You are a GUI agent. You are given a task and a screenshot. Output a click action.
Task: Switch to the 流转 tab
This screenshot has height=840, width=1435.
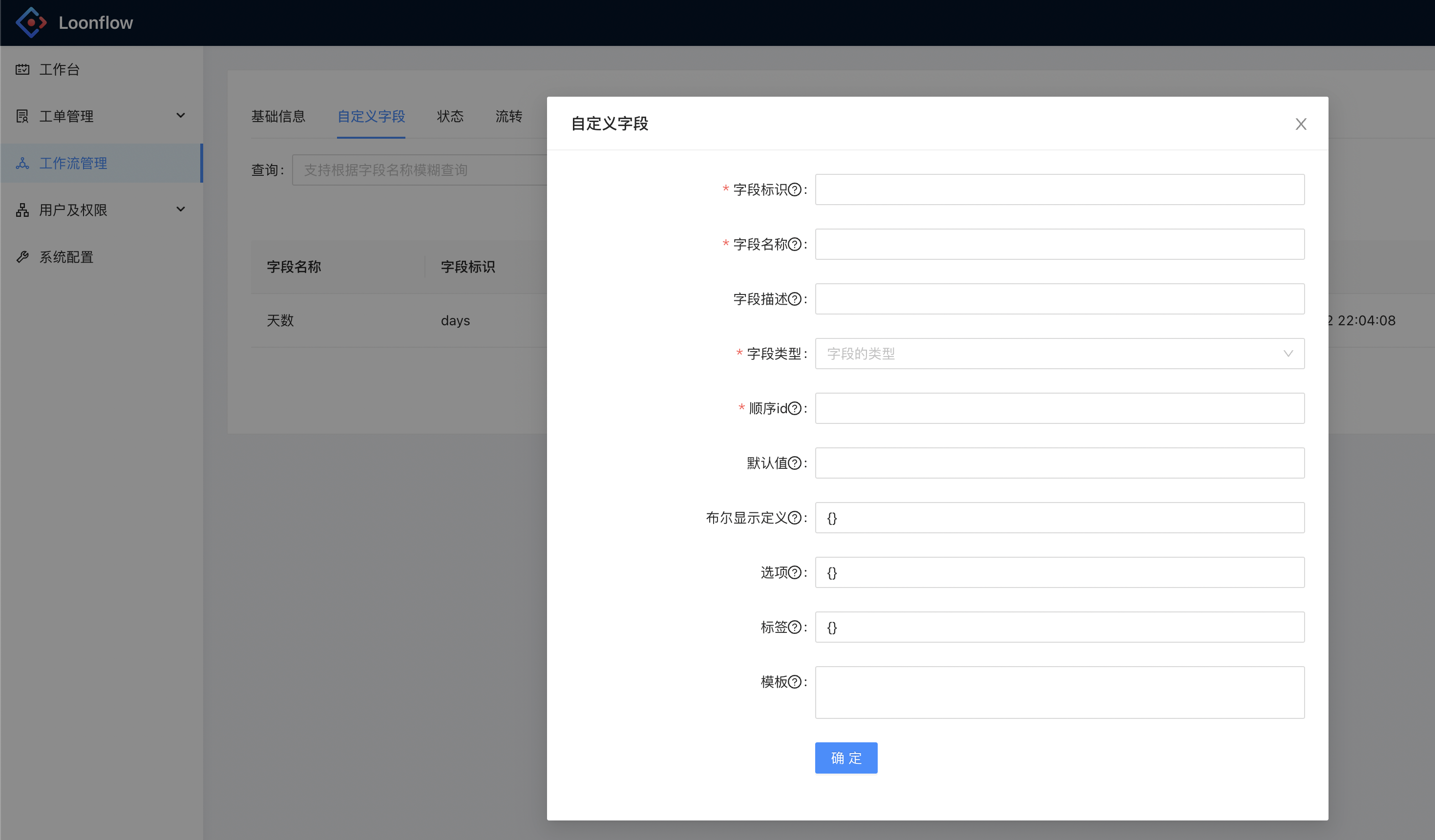point(509,116)
